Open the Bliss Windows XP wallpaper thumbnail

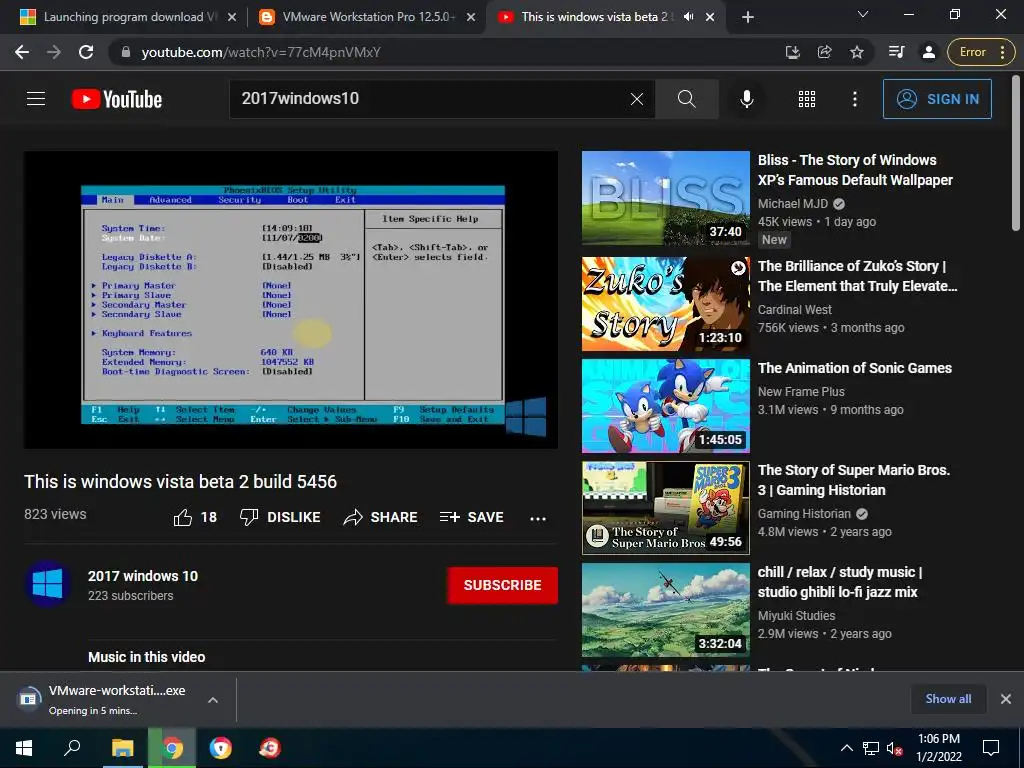[x=665, y=199]
